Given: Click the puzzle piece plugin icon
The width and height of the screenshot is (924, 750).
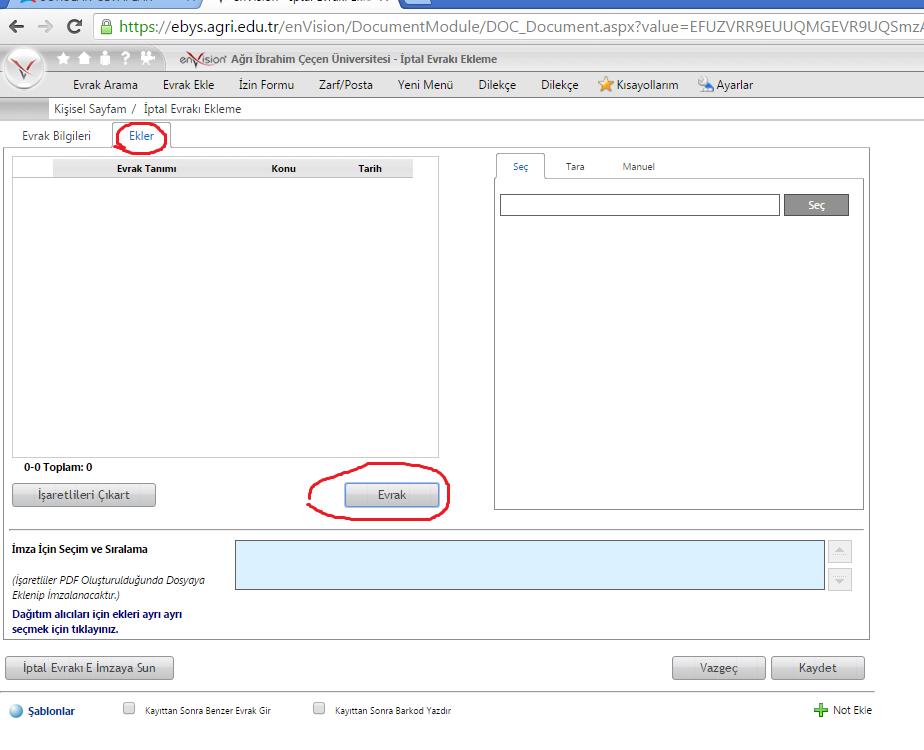Looking at the screenshot, I should click(x=148, y=59).
